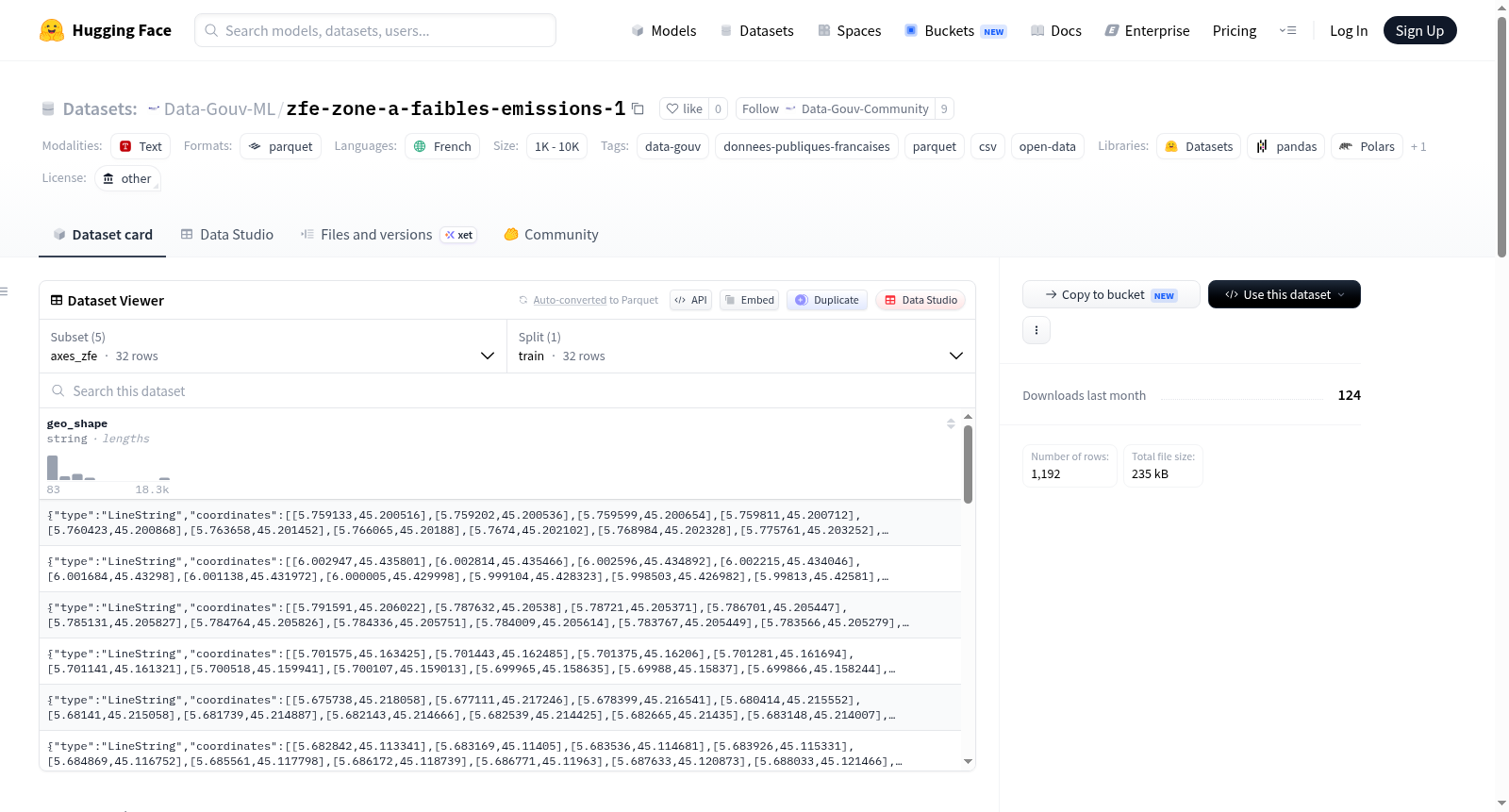Follow the Data-Gouv-Community organization

pos(836,108)
